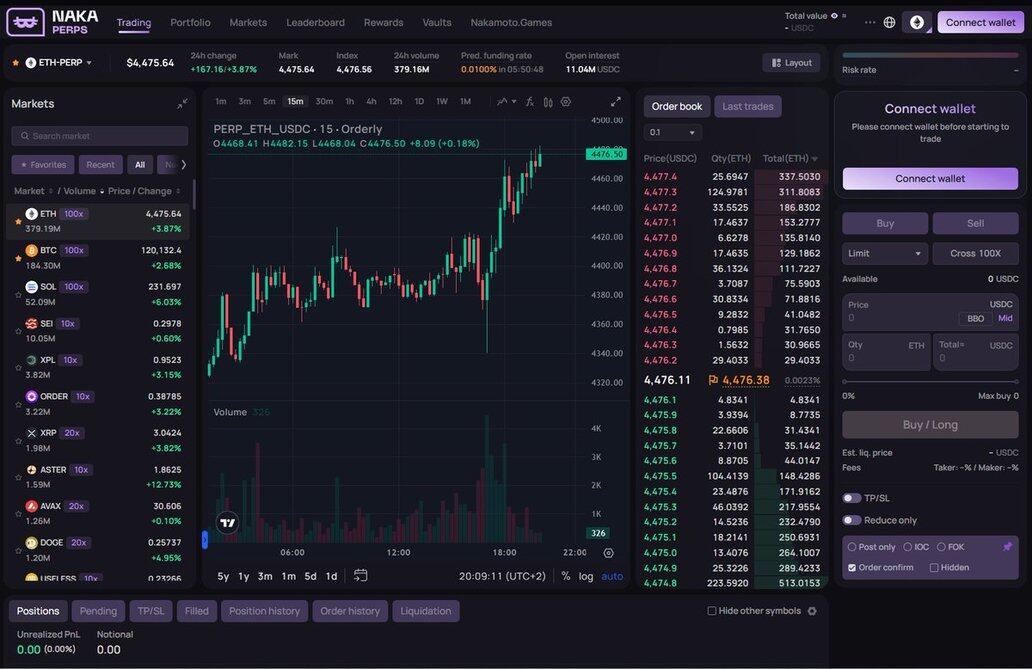The height and width of the screenshot is (669, 1032).
Task: Expand the order book 0.1 precision dropdown
Action: 672,132
